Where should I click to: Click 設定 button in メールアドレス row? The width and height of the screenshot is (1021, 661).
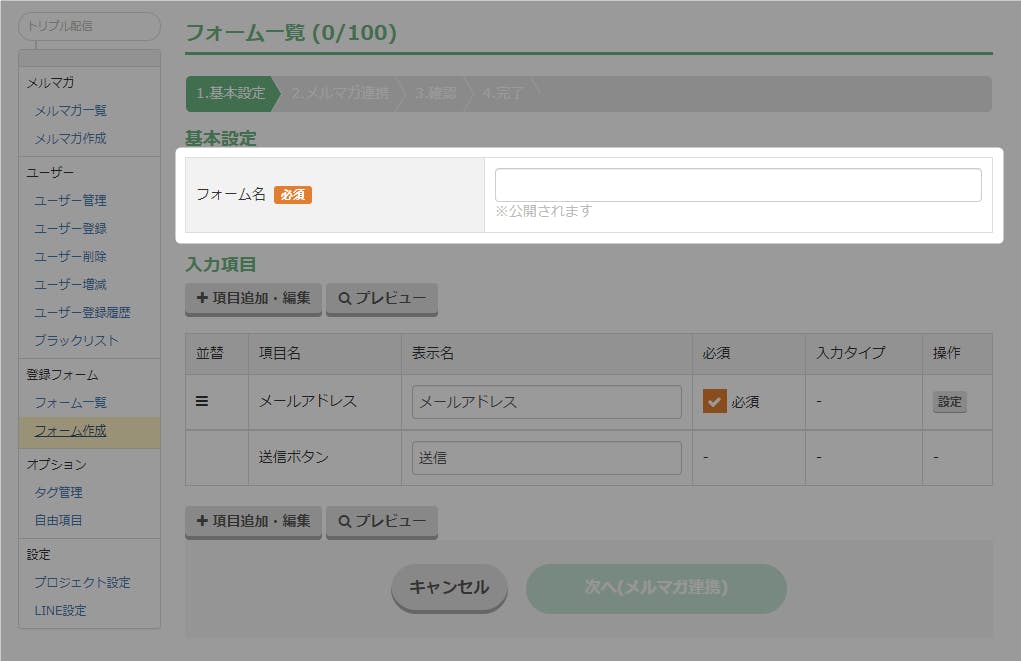(x=949, y=402)
